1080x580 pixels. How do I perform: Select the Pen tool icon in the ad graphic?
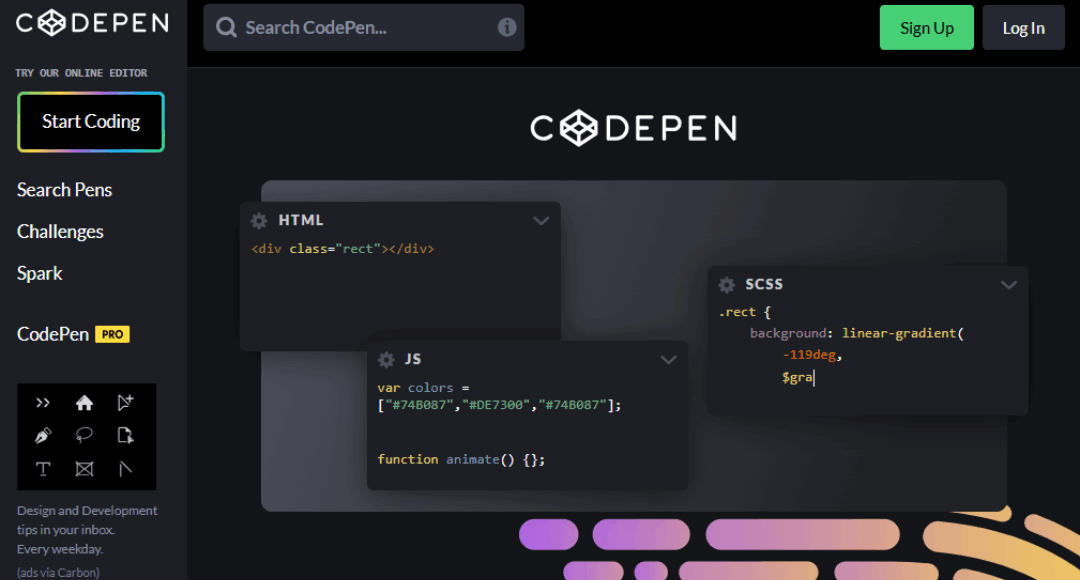pos(42,435)
